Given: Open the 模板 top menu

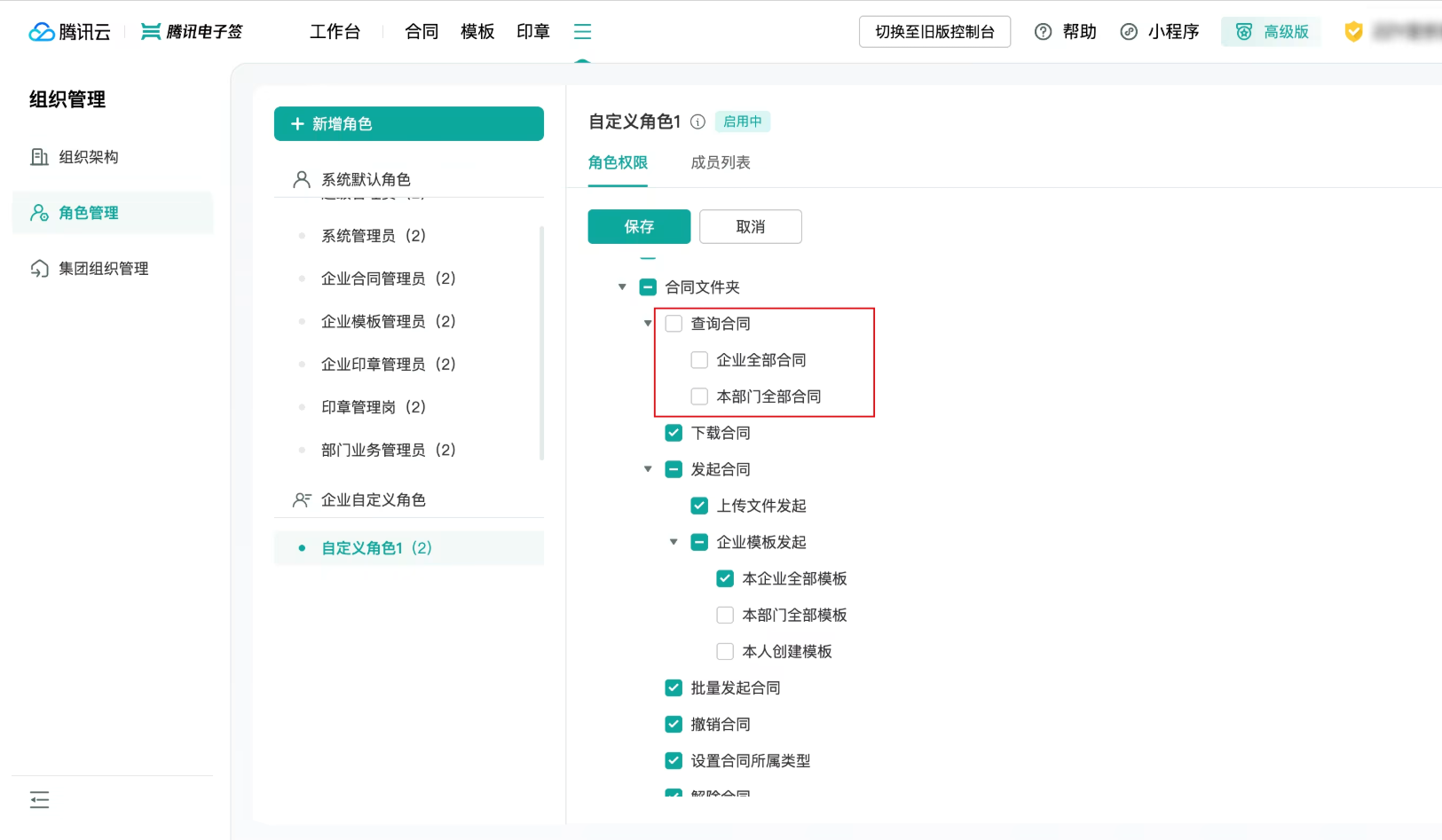Looking at the screenshot, I should [477, 32].
